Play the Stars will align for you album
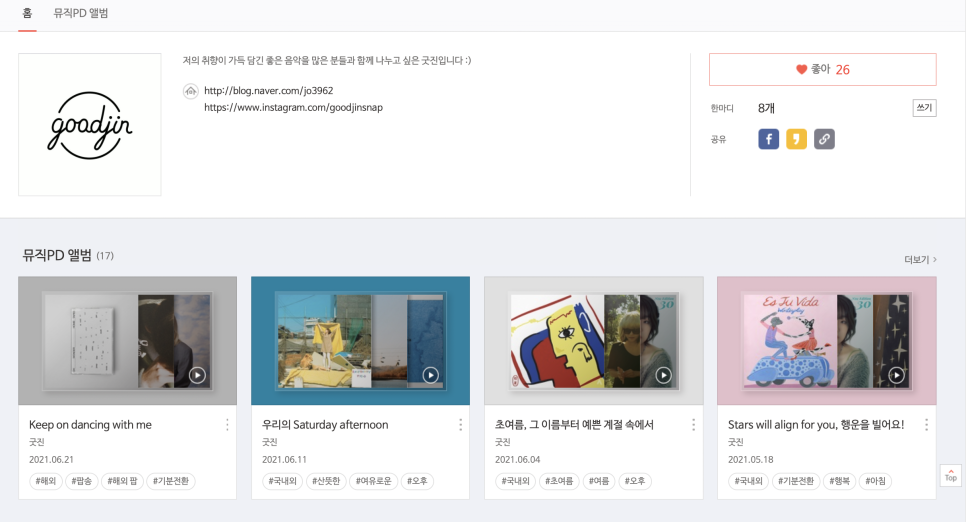Image resolution: width=966 pixels, height=522 pixels. (896, 375)
